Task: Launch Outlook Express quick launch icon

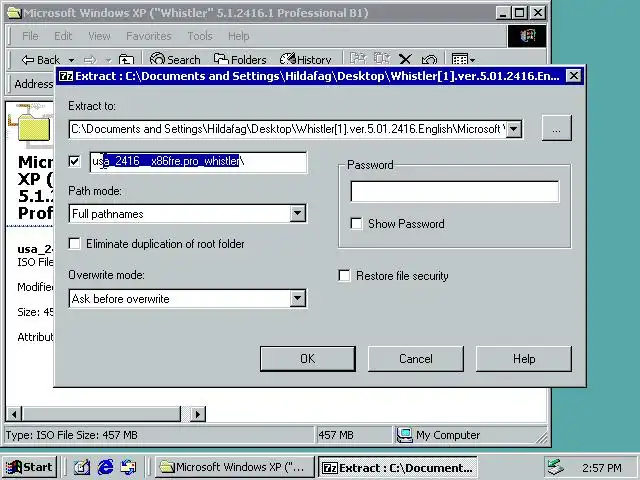Action: coord(129,467)
